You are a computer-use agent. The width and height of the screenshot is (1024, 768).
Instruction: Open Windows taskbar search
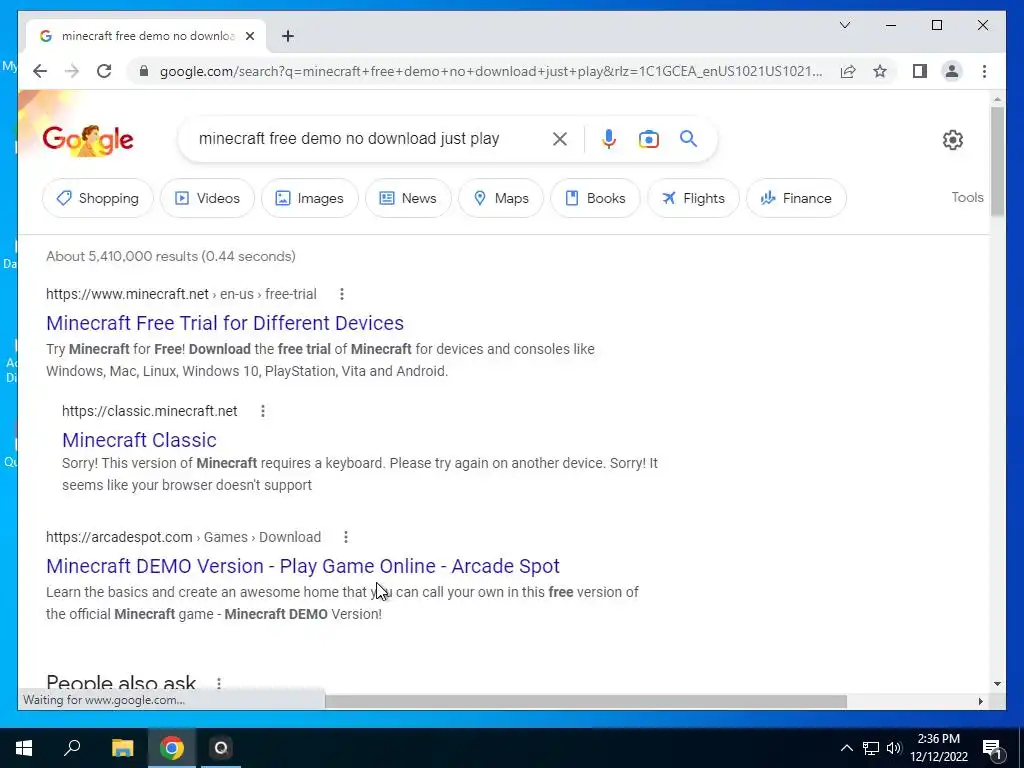pos(72,748)
